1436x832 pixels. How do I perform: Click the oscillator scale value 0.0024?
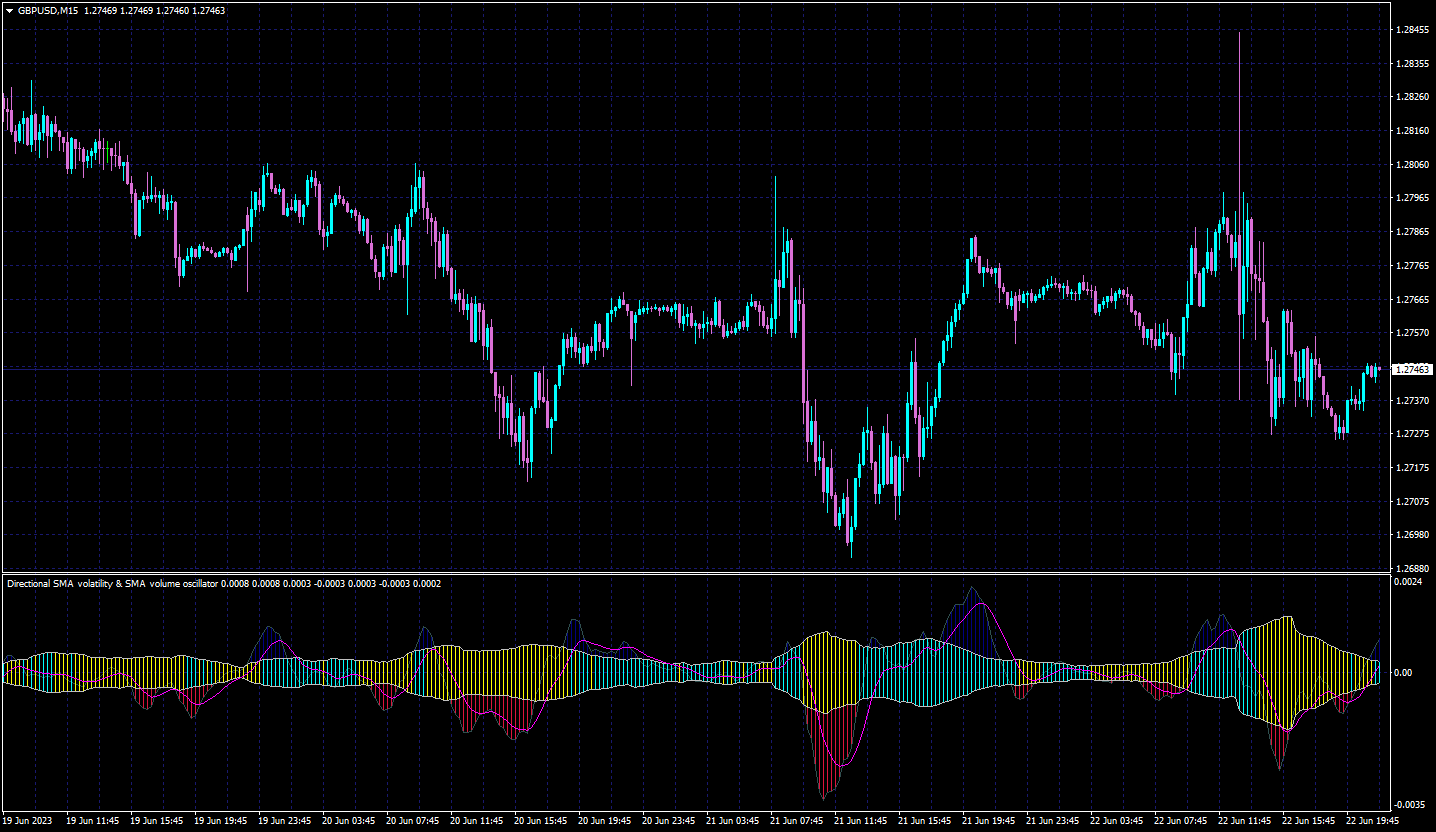point(1409,582)
